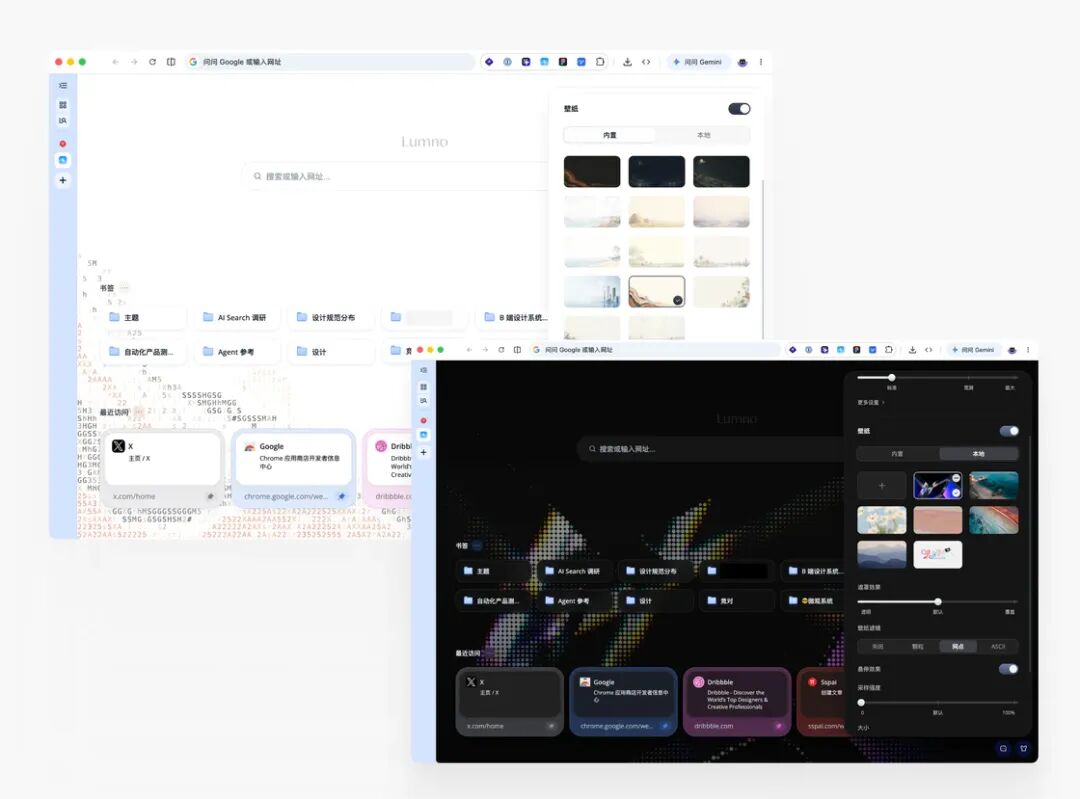Image resolution: width=1080 pixels, height=799 pixels.
Task: Reload the page in the light window
Action: tap(152, 62)
